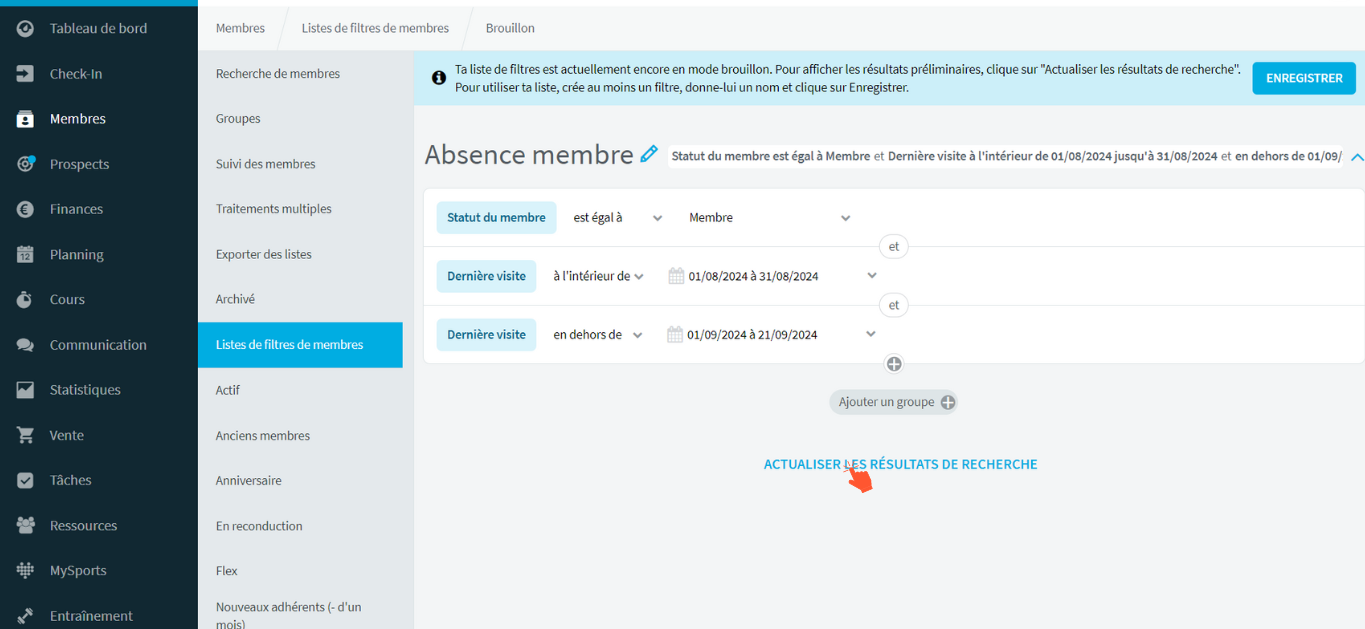Open the 'à l'intérieur de' operator dropdown

coord(598,277)
